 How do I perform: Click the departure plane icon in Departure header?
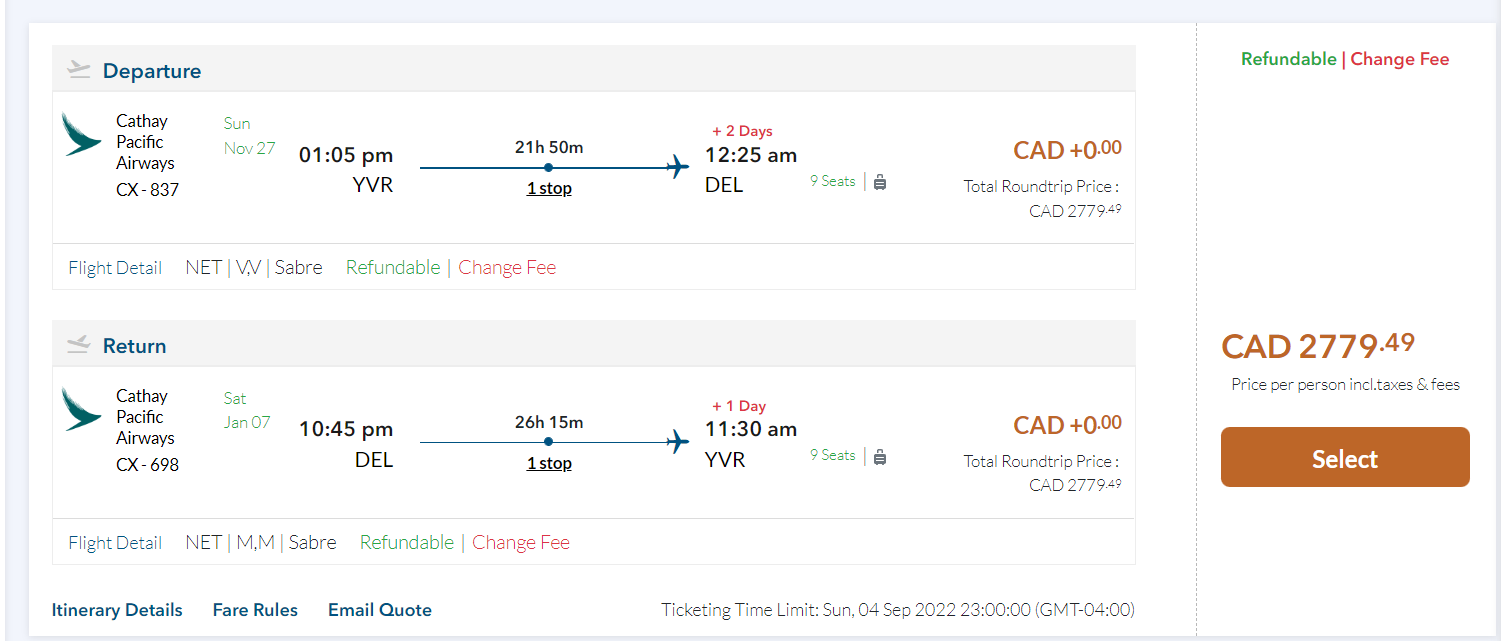point(78,69)
